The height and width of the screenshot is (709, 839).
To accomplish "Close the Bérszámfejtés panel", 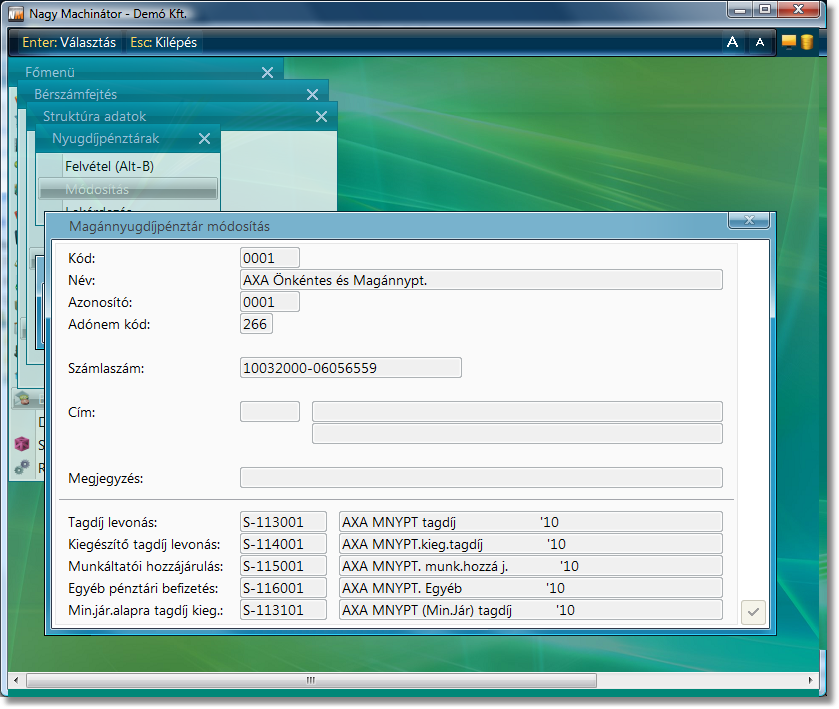I will pyautogui.click(x=312, y=94).
